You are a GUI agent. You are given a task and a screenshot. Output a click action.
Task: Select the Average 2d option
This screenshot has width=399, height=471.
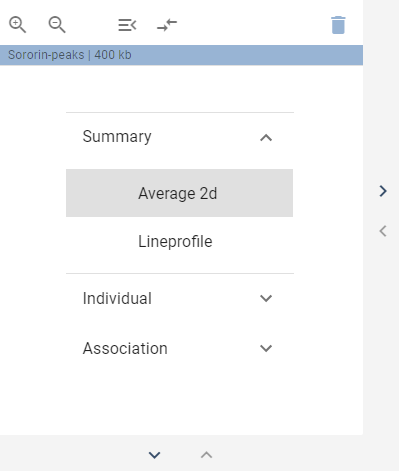click(x=179, y=193)
